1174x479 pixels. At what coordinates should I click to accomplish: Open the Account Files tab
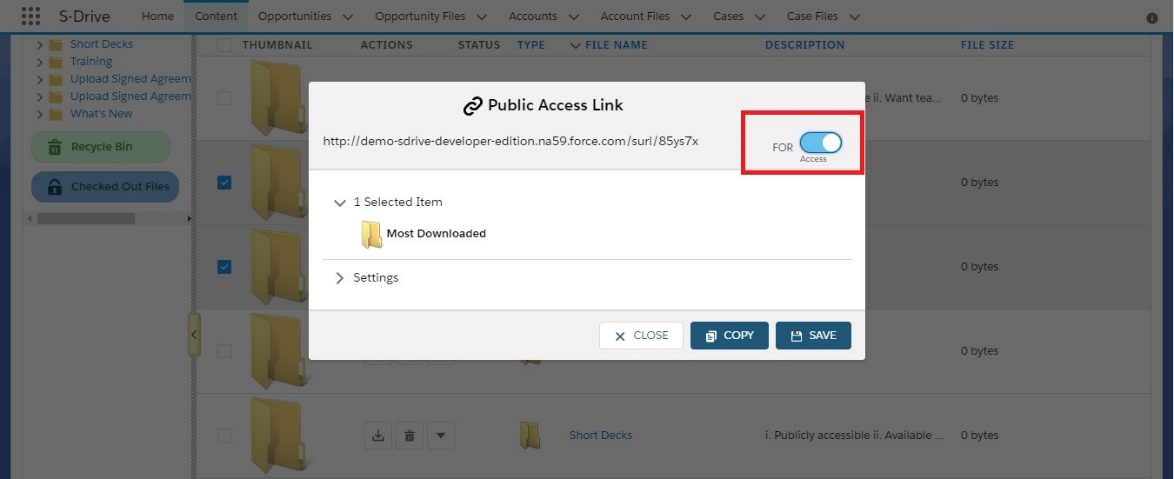(x=635, y=16)
